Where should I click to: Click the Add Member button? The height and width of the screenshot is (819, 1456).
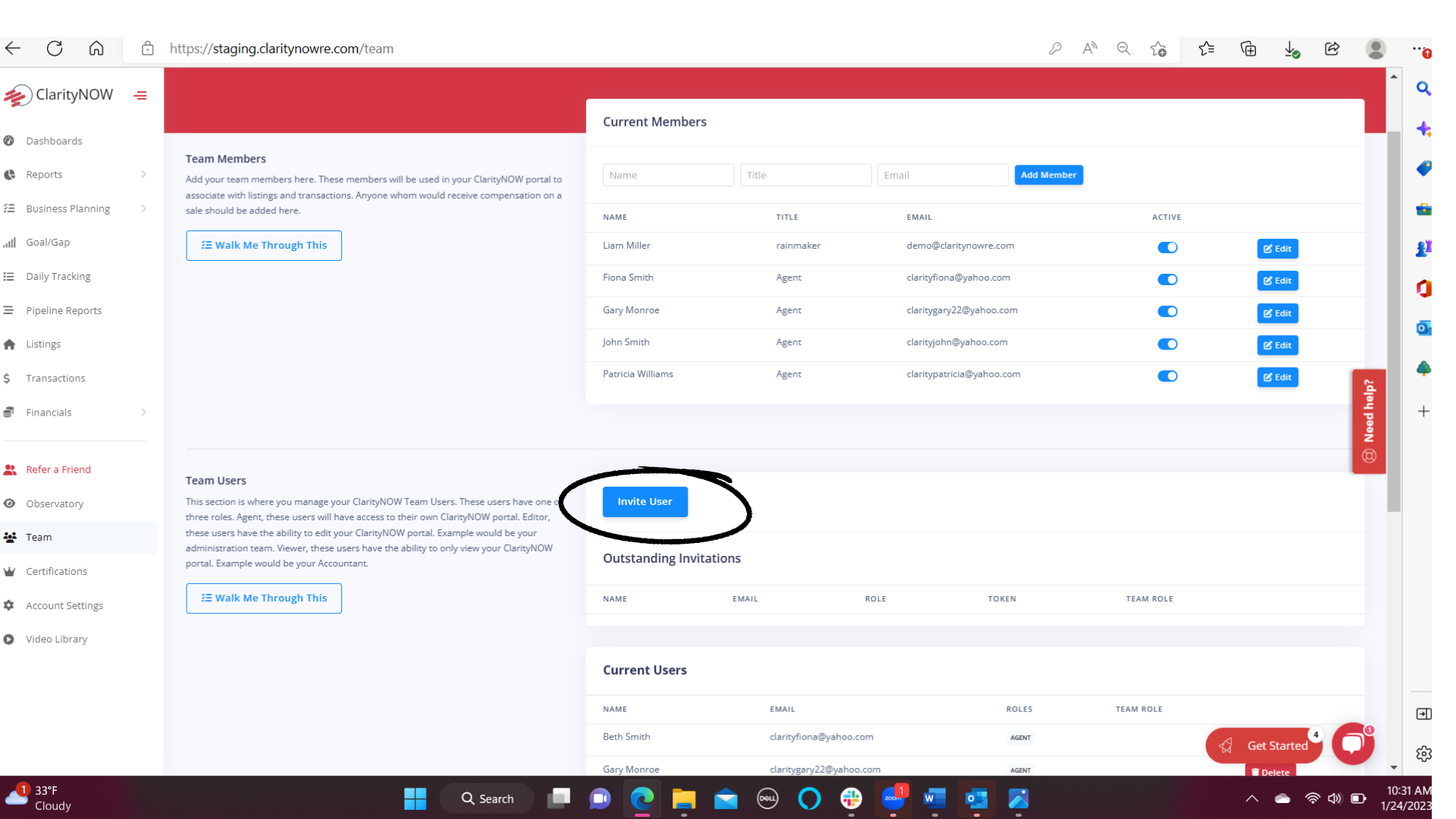(1047, 174)
